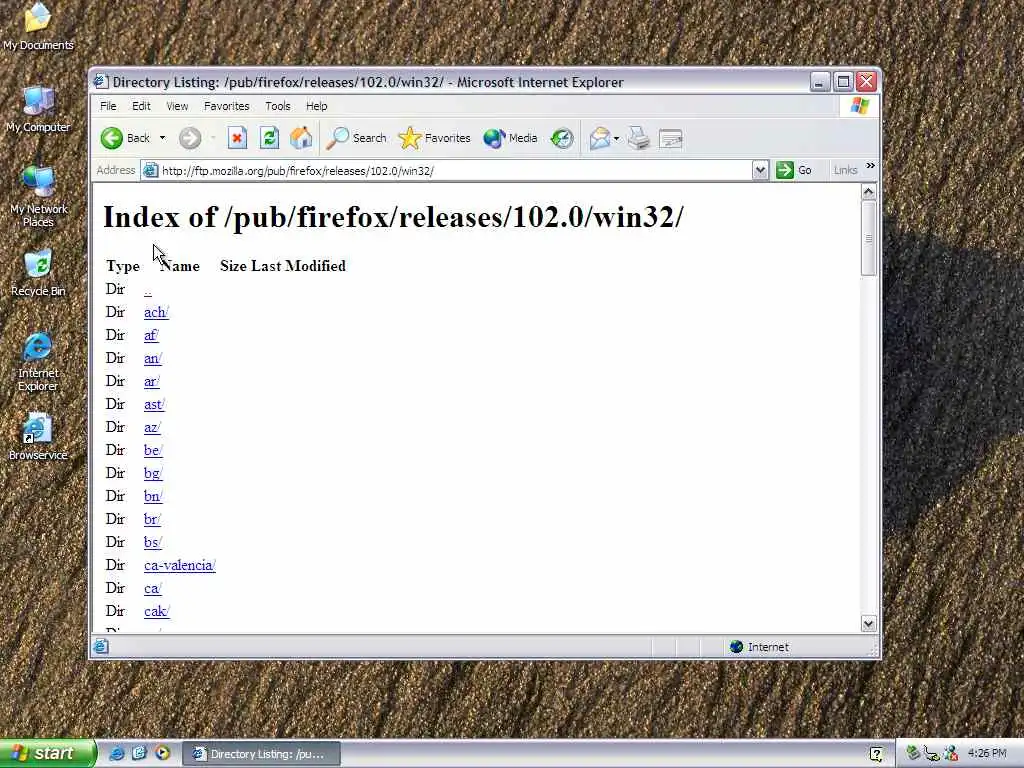Screen dimensions: 1024x768
Task: Open the parent directory '..' link
Action: [x=148, y=289]
